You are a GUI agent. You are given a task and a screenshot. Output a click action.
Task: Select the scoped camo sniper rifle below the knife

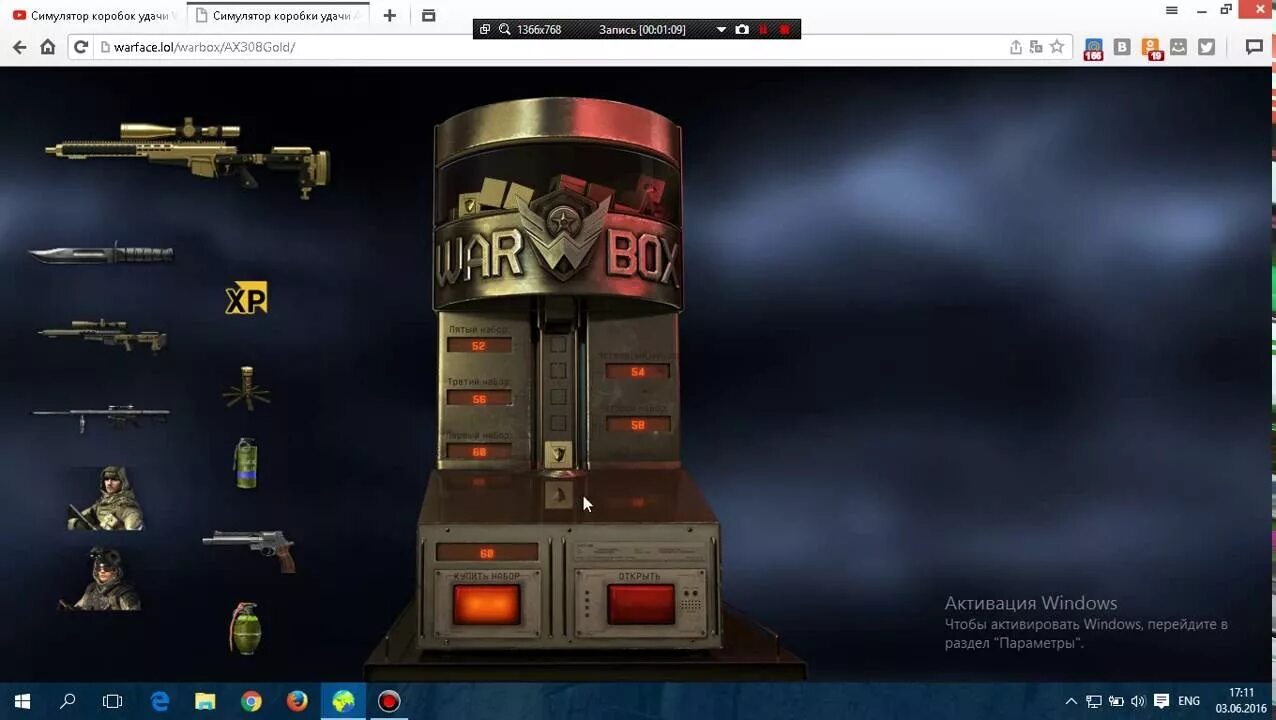101,334
